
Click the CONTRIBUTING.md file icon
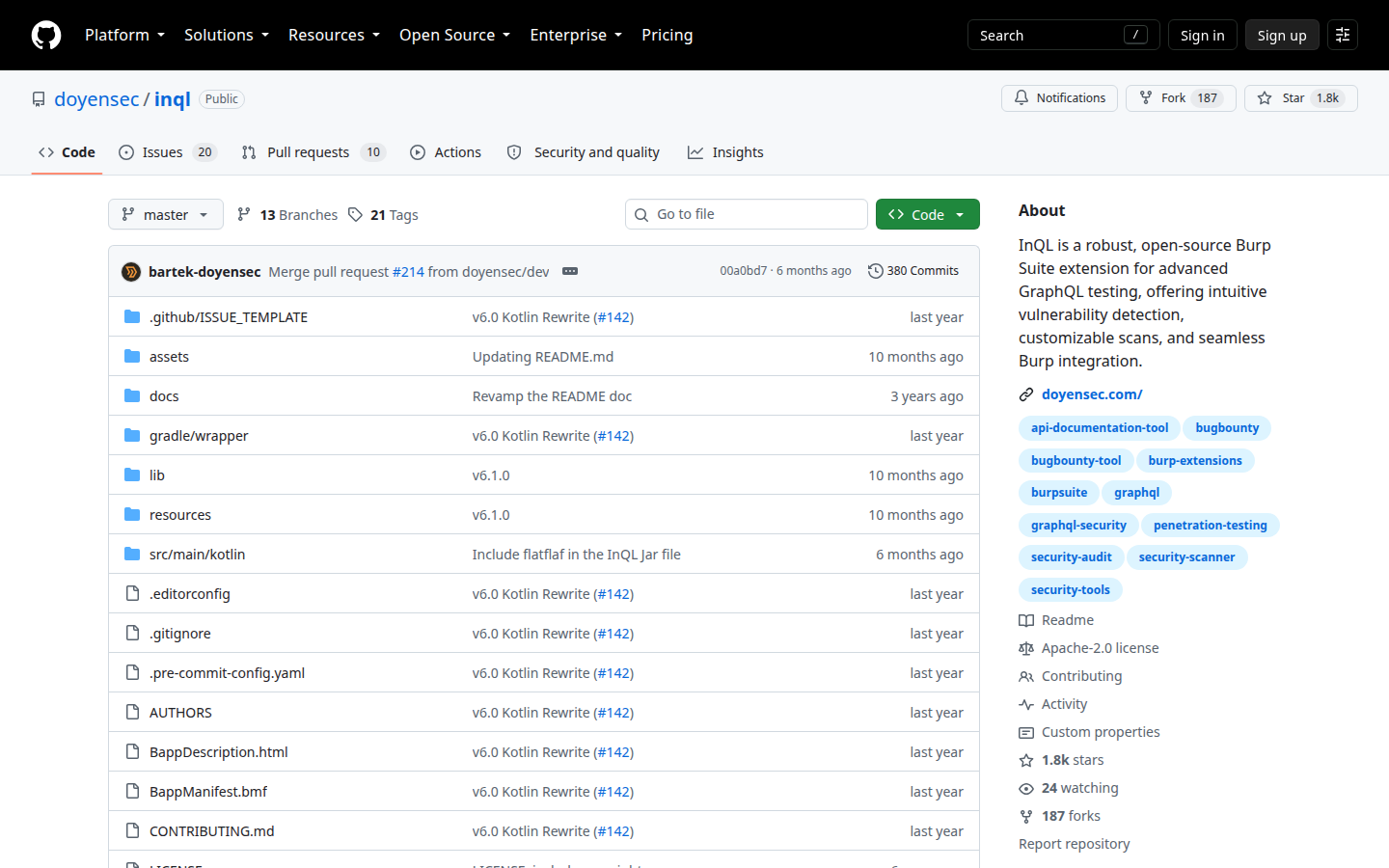(x=132, y=830)
